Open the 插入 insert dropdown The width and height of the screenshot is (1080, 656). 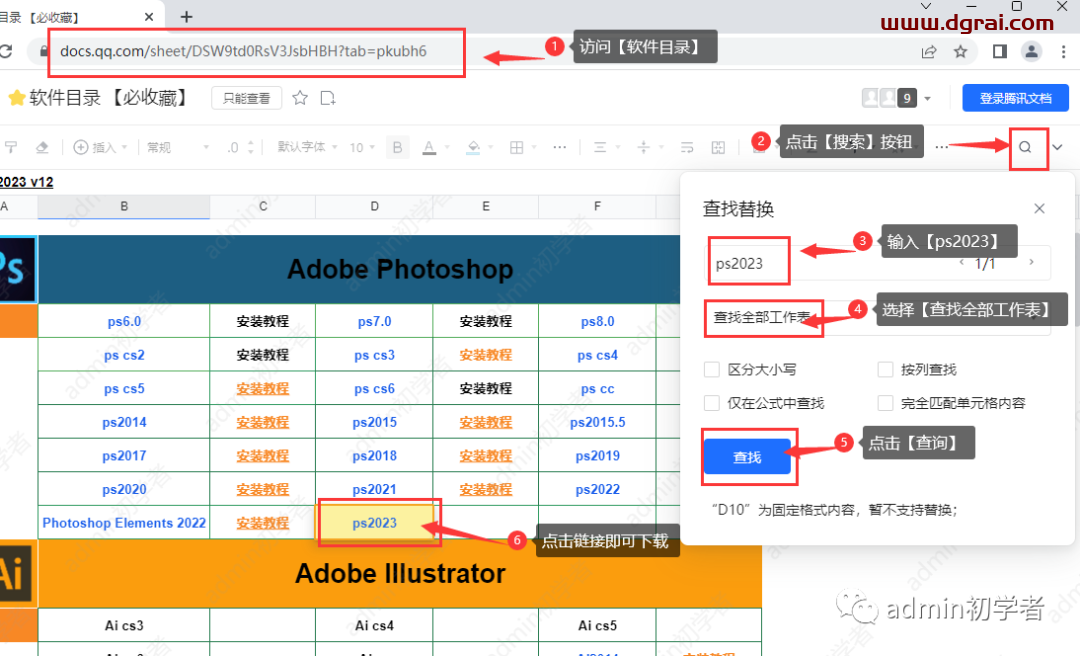(101, 147)
